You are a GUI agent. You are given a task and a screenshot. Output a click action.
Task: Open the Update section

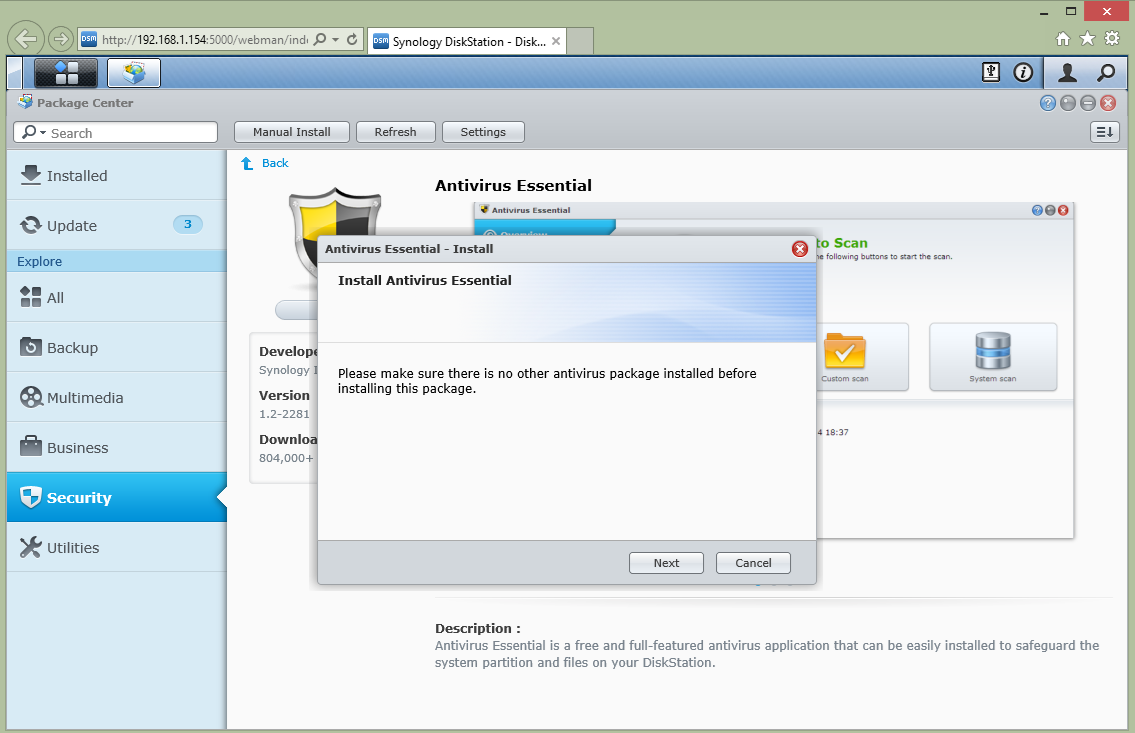[x=117, y=225]
